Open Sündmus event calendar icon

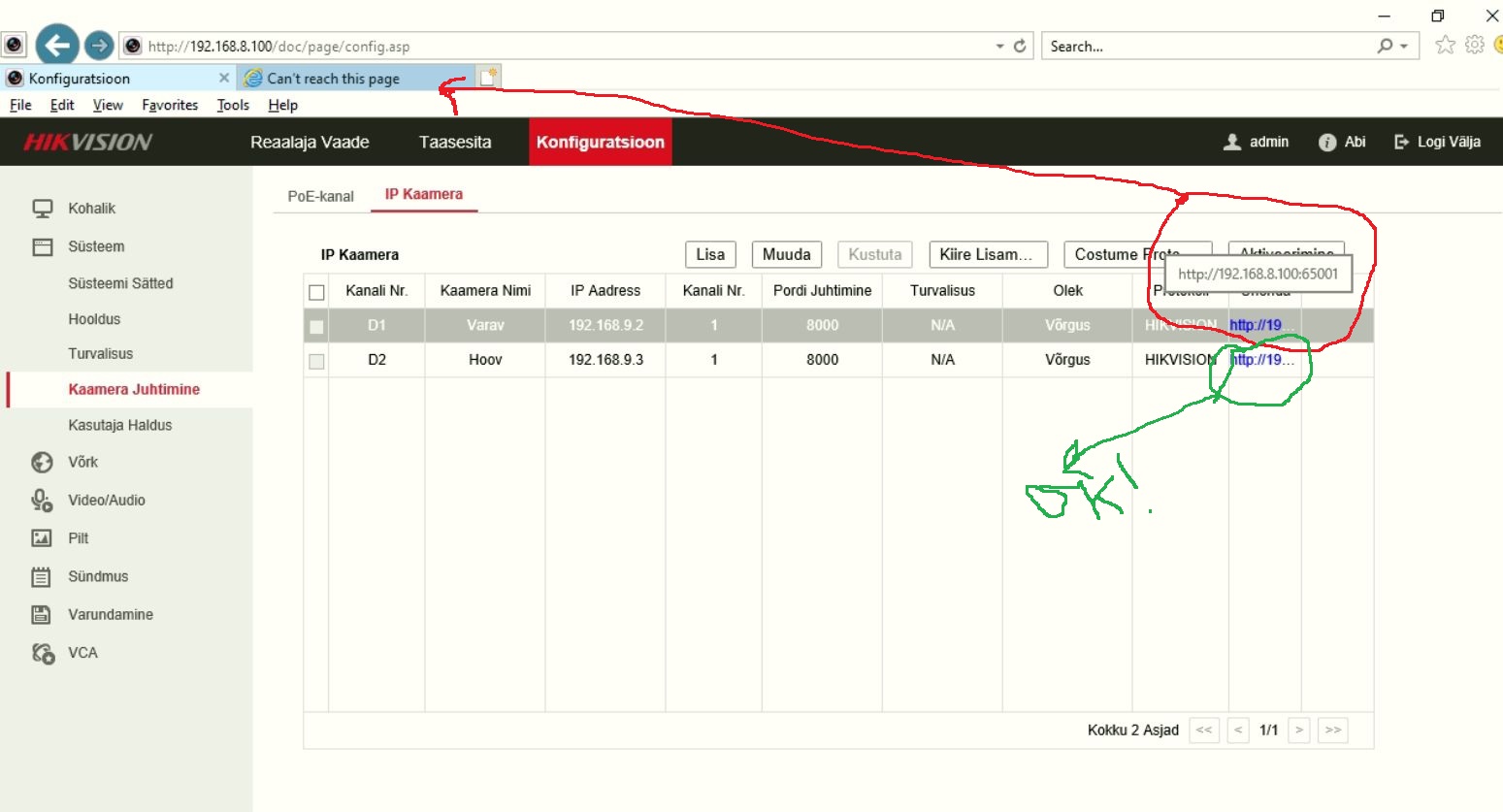pyautogui.click(x=42, y=577)
